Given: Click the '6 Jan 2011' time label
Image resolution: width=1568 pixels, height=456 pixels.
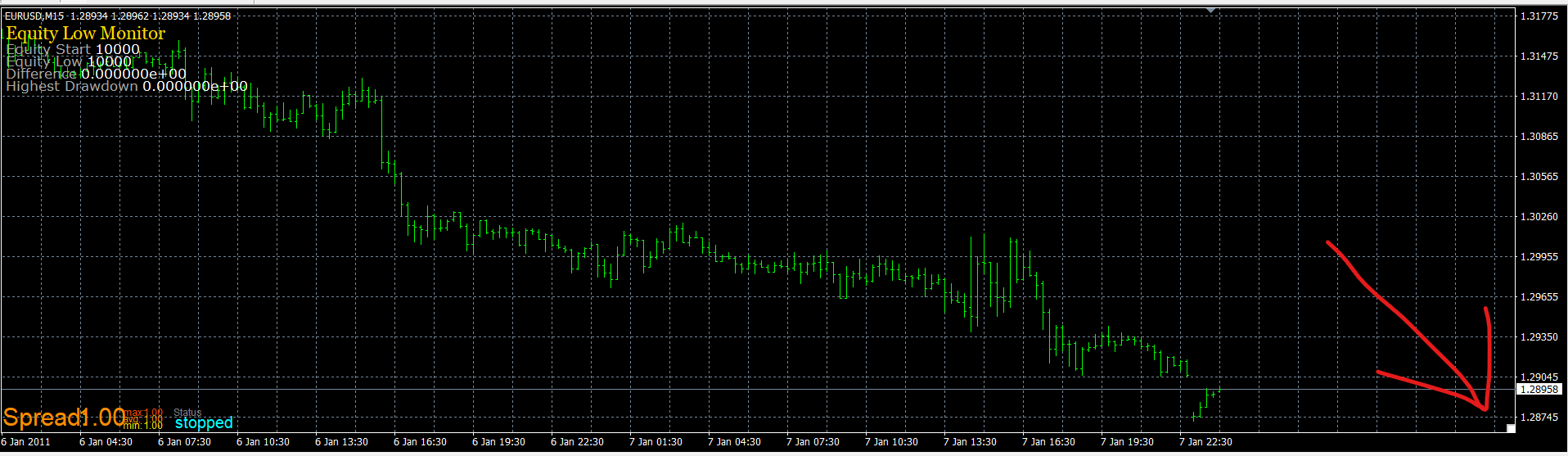Looking at the screenshot, I should 26,442.
